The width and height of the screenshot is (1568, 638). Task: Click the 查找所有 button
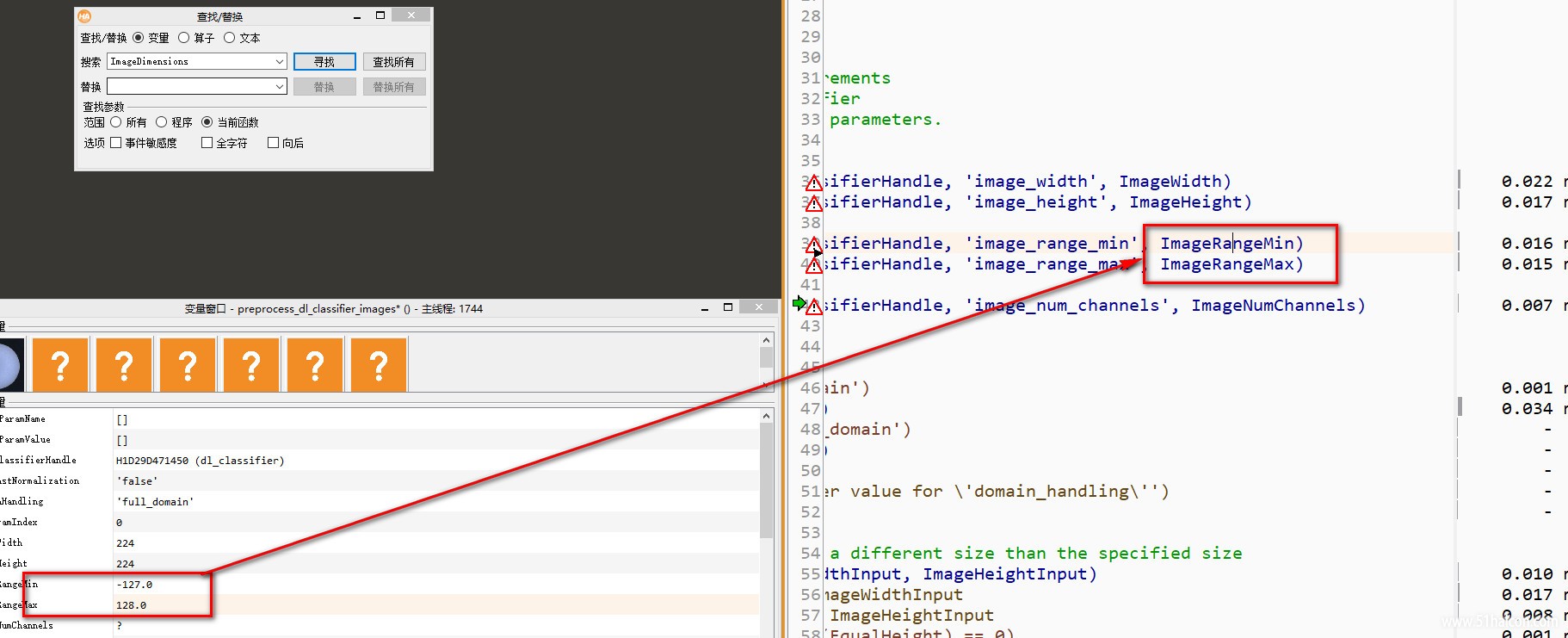pos(394,62)
